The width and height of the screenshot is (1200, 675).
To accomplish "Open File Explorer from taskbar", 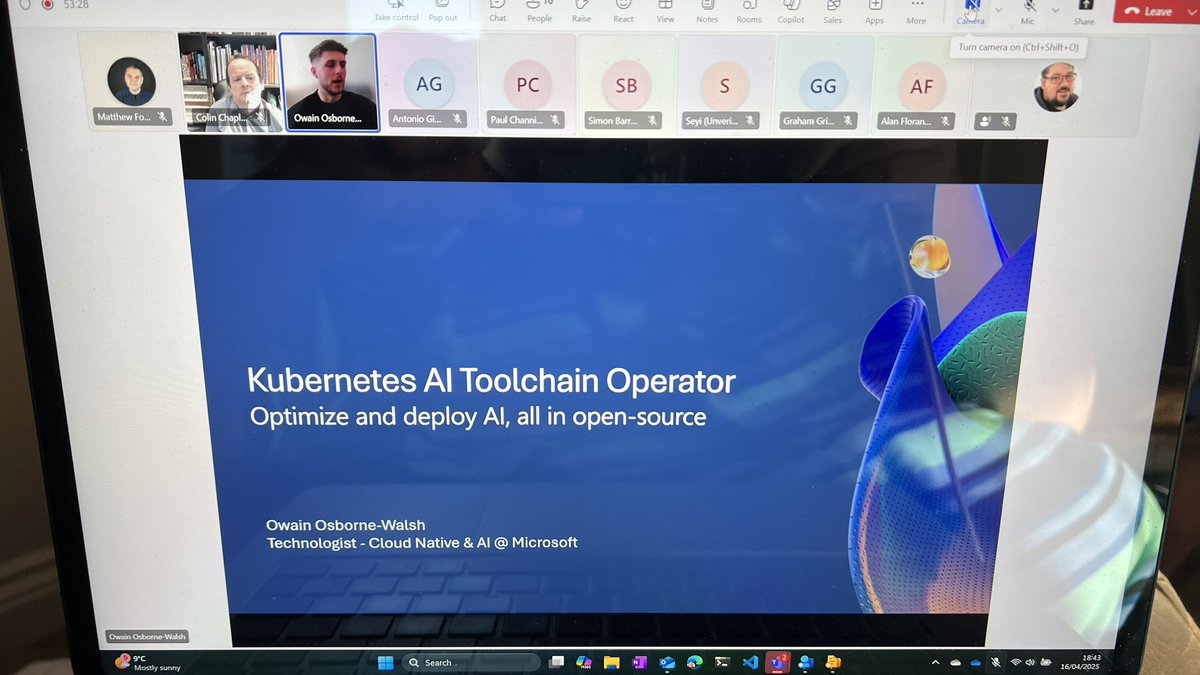I will pyautogui.click(x=612, y=662).
